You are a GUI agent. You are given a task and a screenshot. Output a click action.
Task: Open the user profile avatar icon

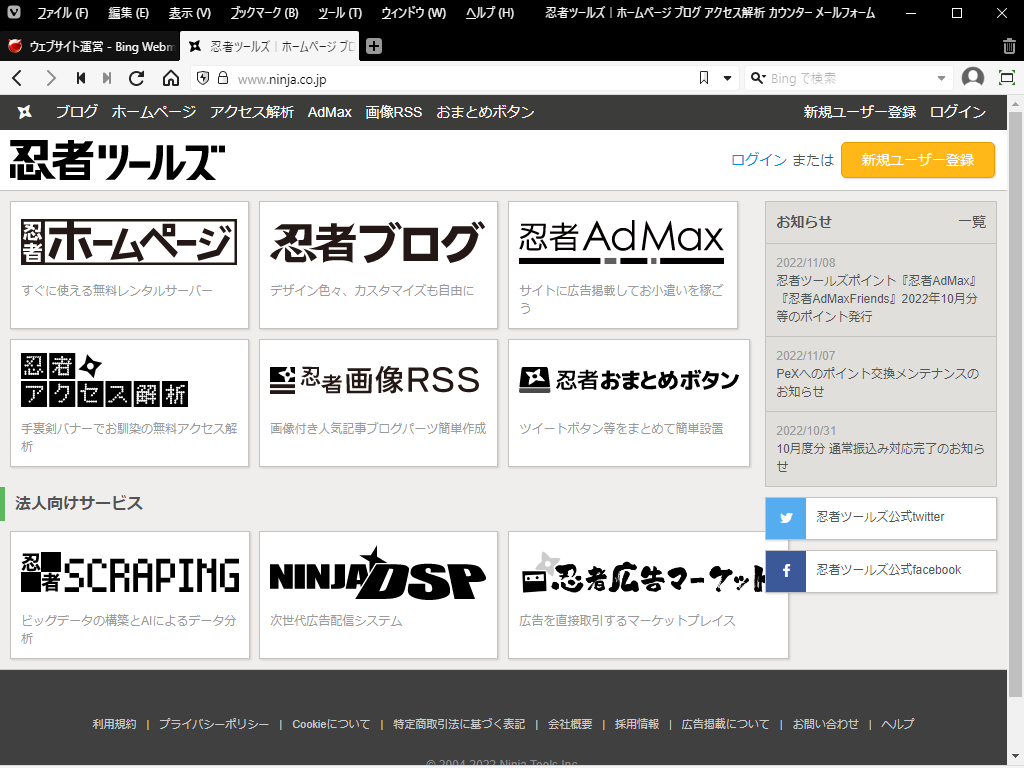tap(972, 78)
